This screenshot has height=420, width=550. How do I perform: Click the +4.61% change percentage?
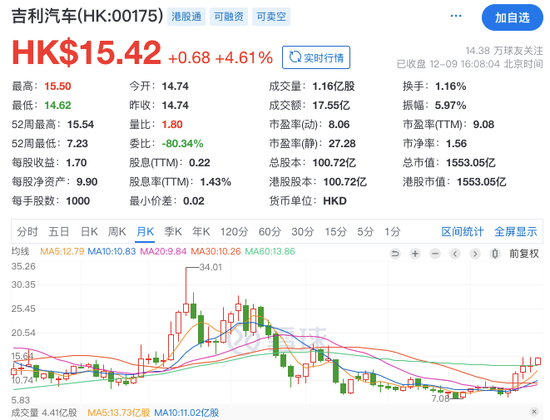(244, 58)
